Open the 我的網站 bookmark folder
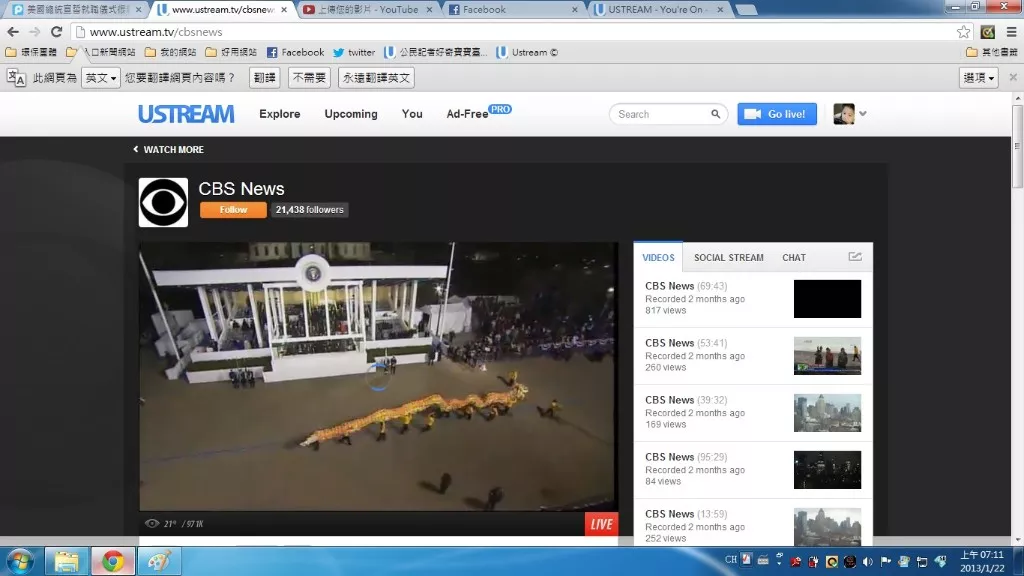Screen dimensions: 1024x576 170,52
